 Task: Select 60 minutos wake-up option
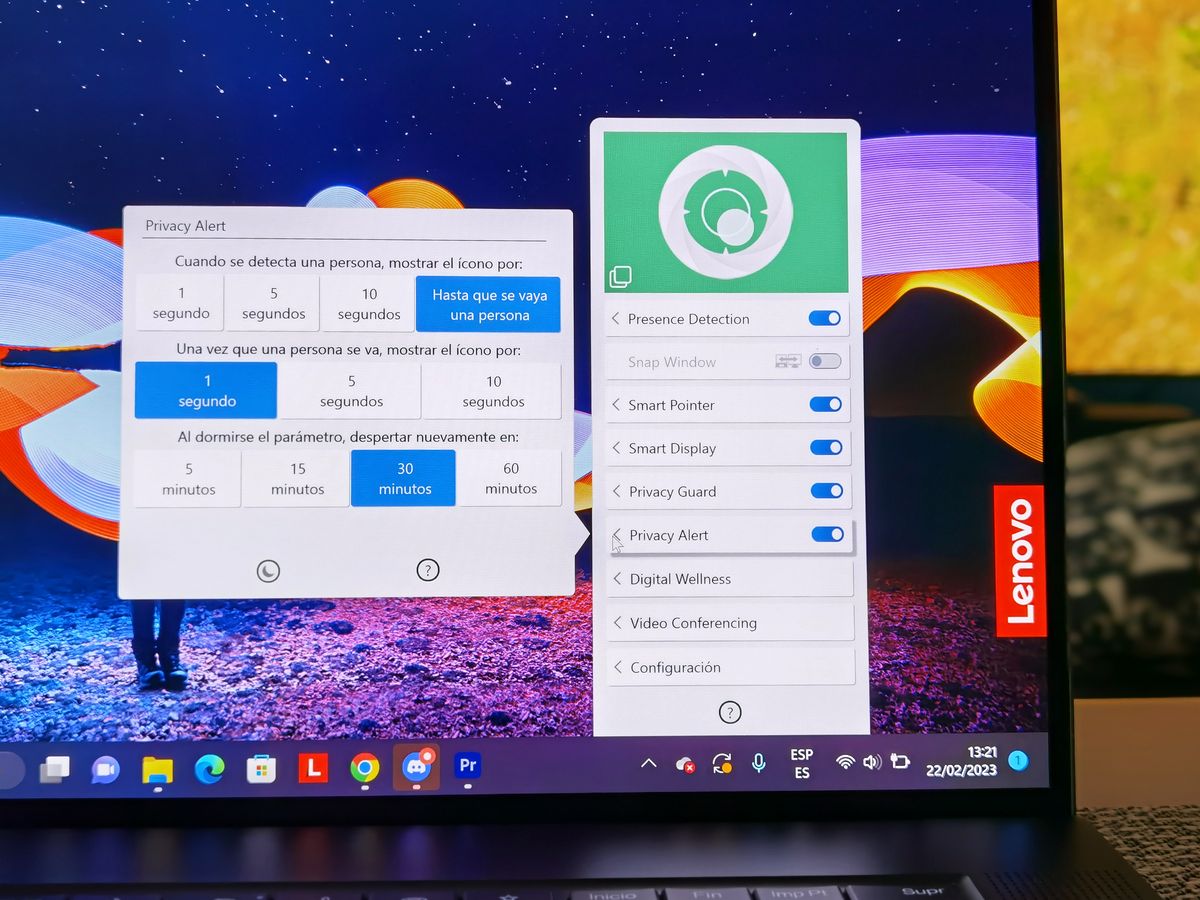(x=511, y=478)
